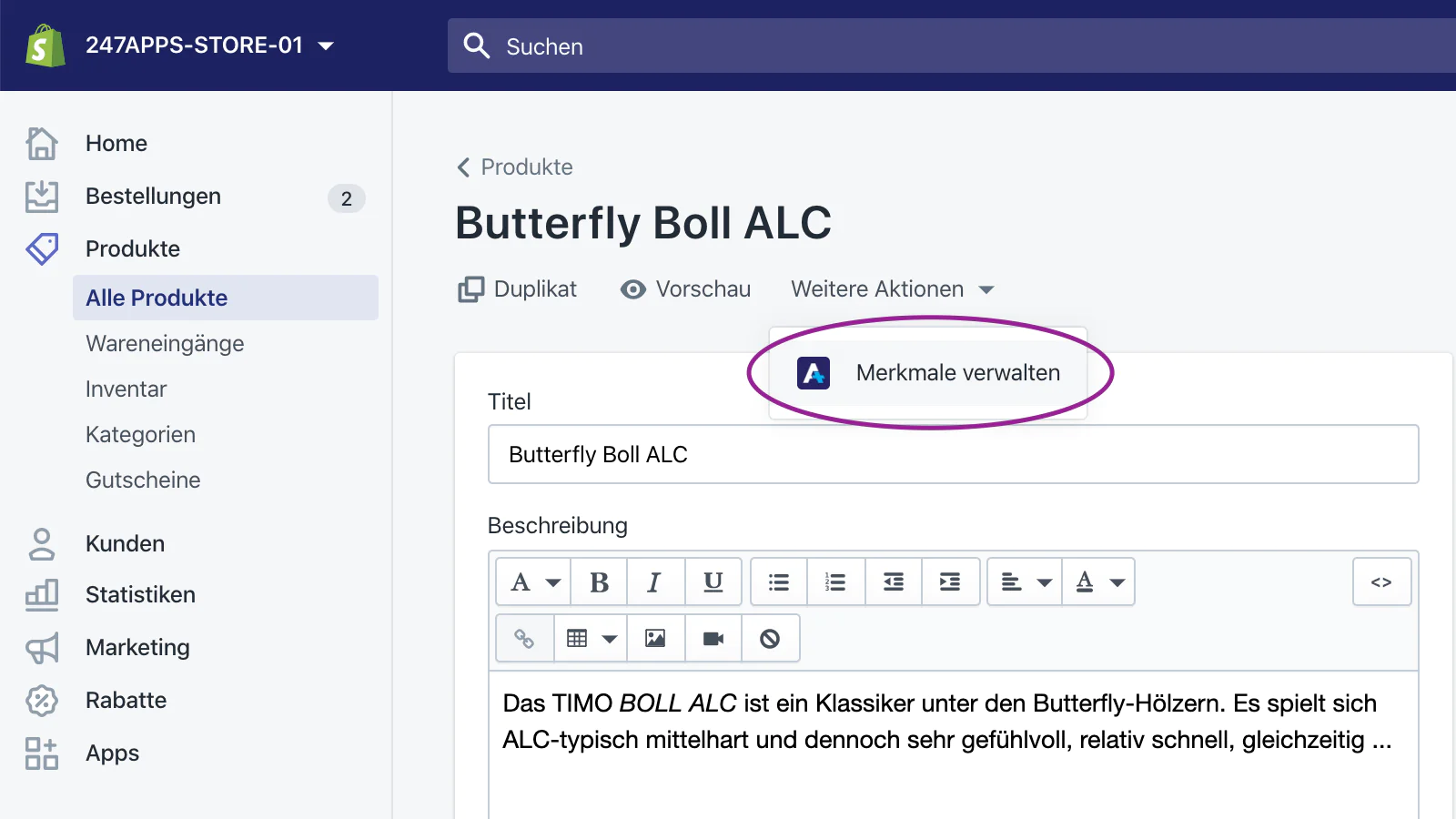Click the Titel input field
Viewport: 1456px width, 819px height.
pos(953,454)
